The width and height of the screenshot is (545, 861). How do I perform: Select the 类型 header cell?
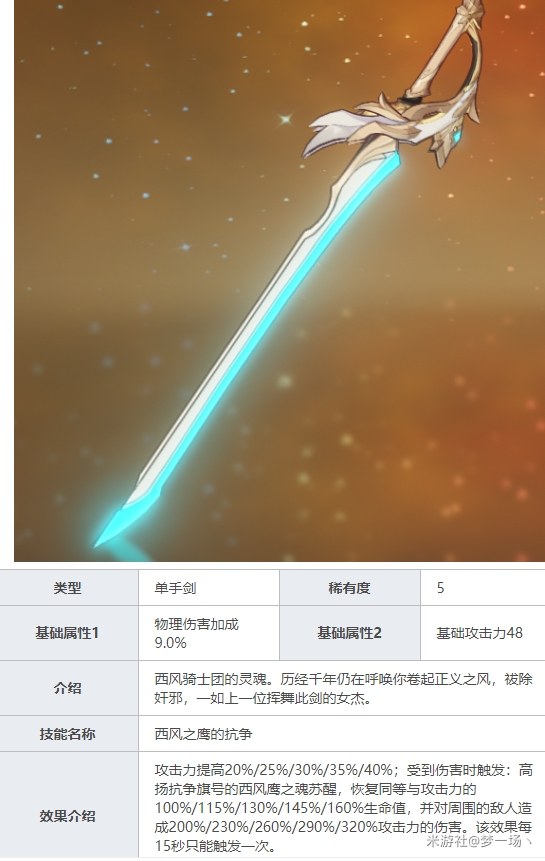point(69,588)
